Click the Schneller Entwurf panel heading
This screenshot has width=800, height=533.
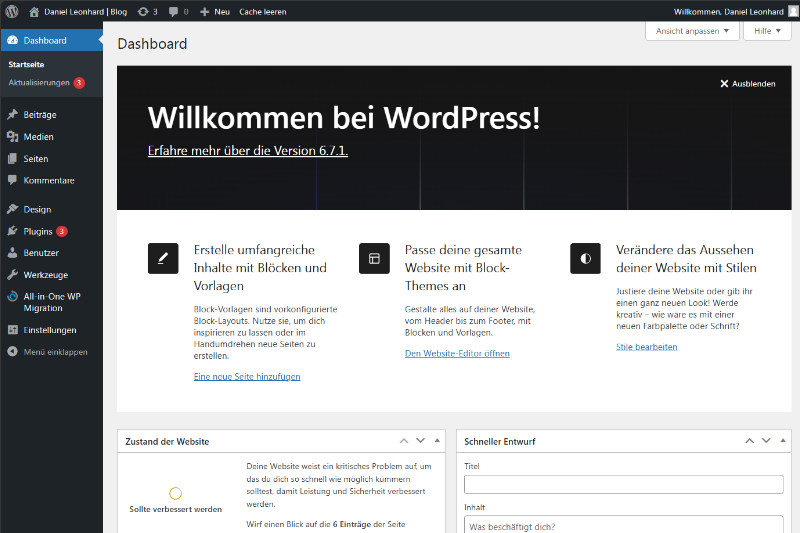click(x=500, y=442)
